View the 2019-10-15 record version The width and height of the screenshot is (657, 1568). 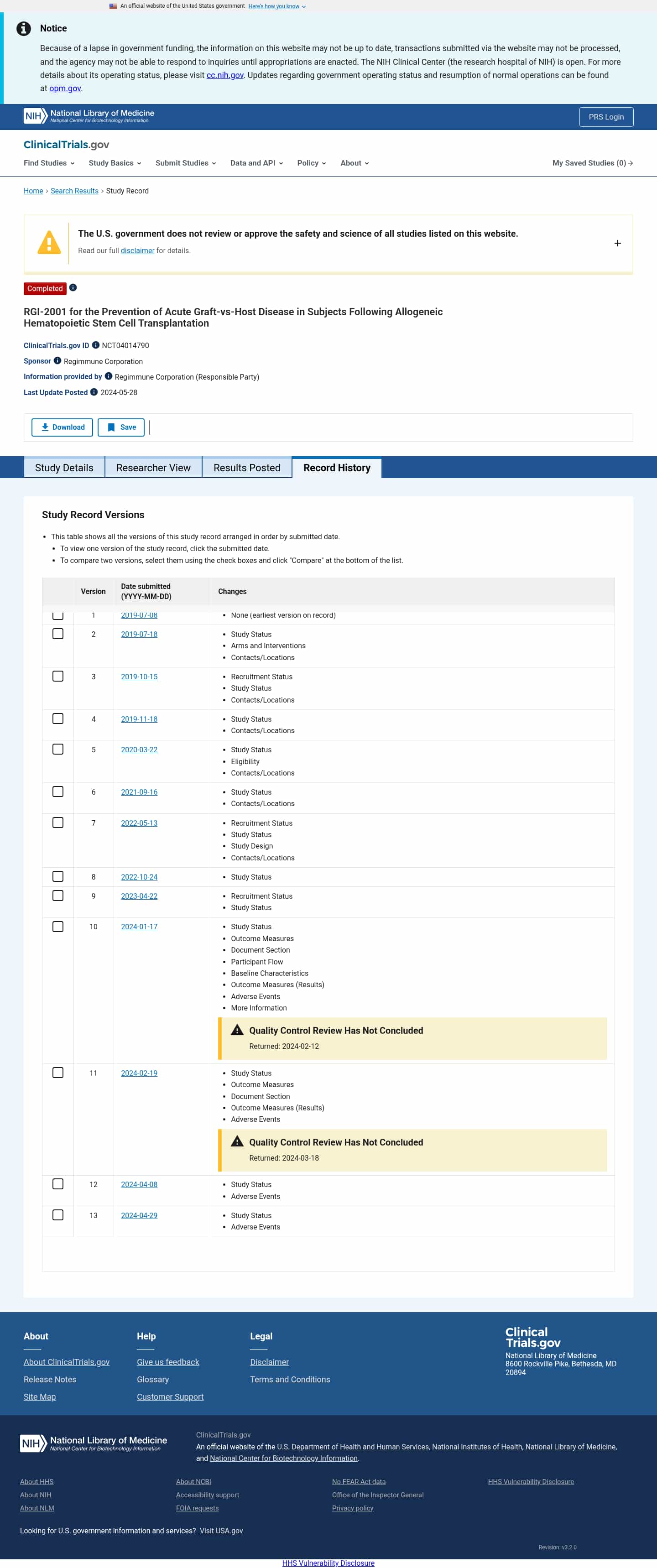point(140,677)
